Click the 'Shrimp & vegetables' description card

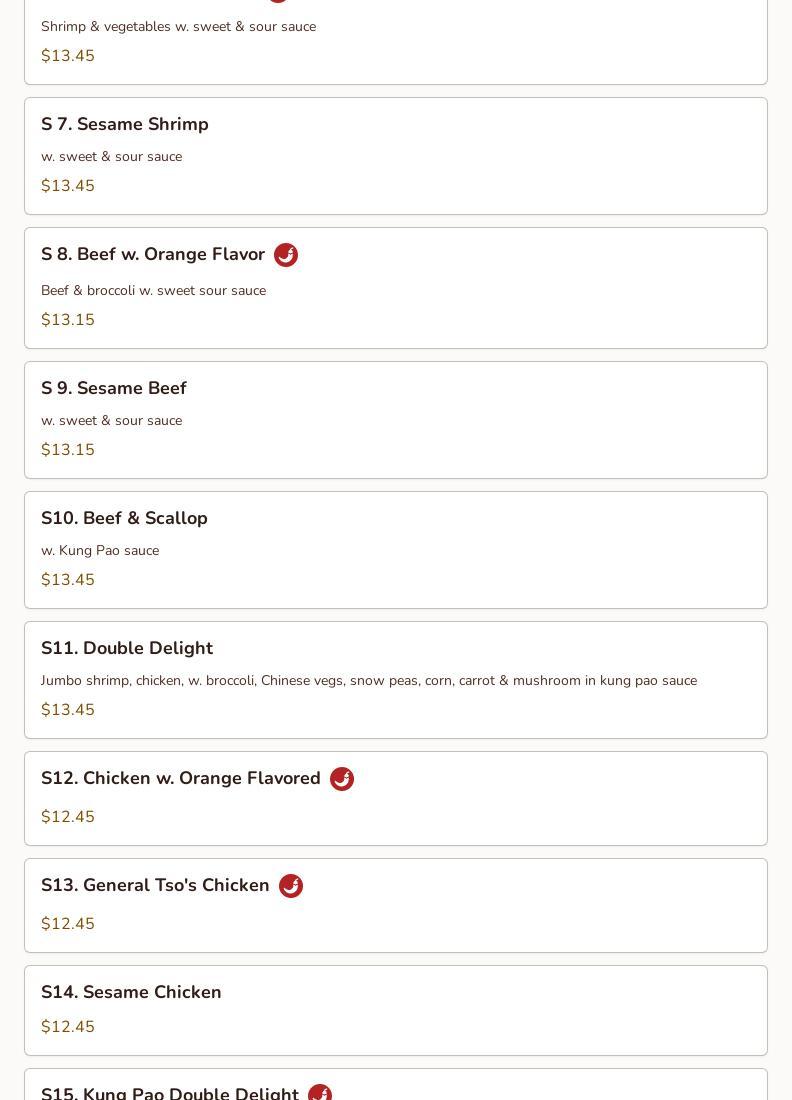click(178, 26)
